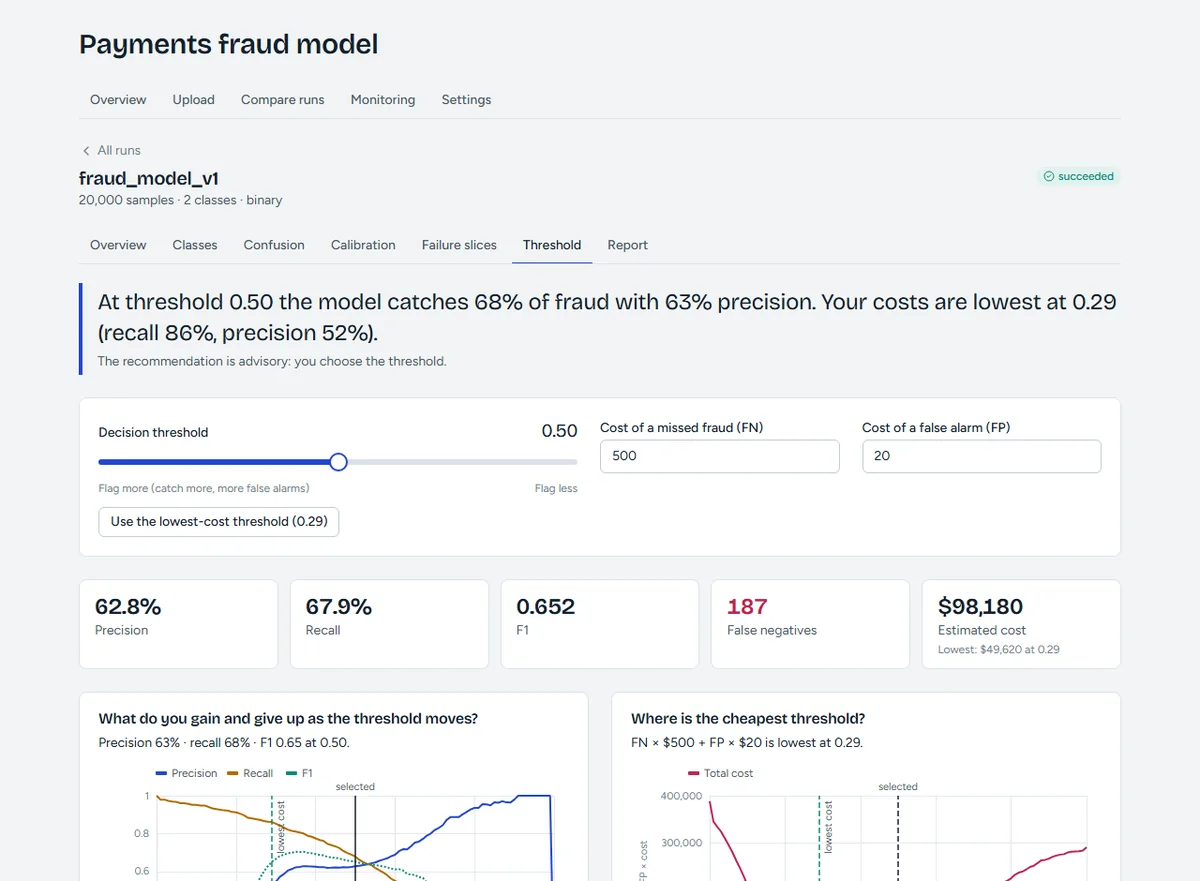
Task: Click the 0.50 threshold value label
Action: coord(560,431)
